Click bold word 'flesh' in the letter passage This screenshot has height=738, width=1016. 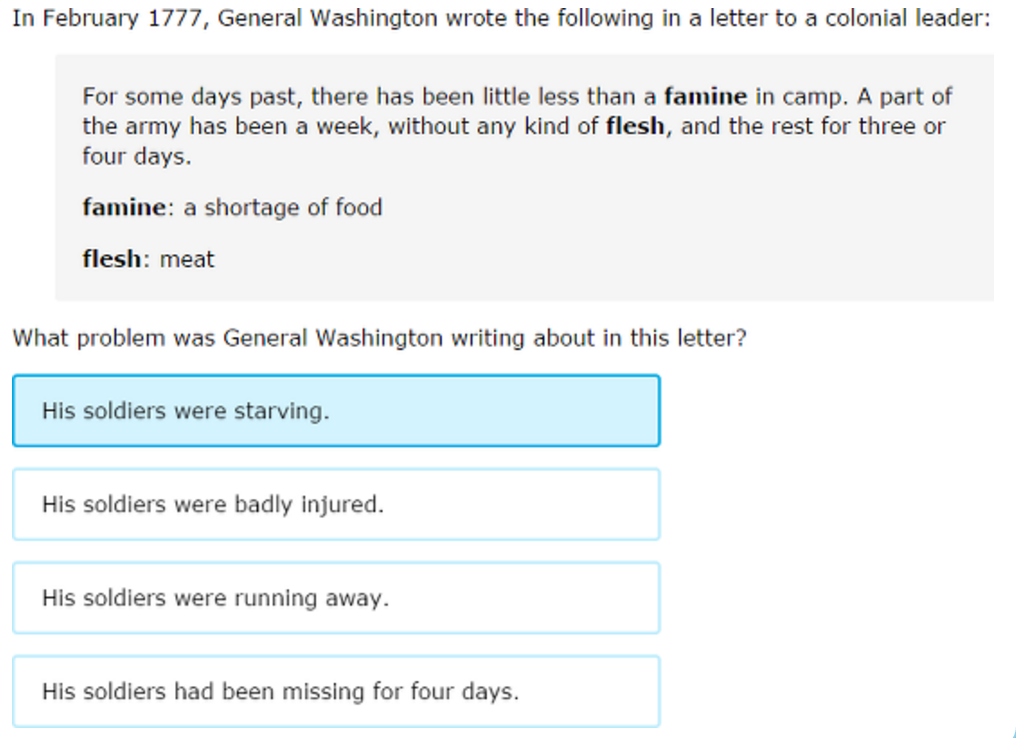[x=635, y=126]
